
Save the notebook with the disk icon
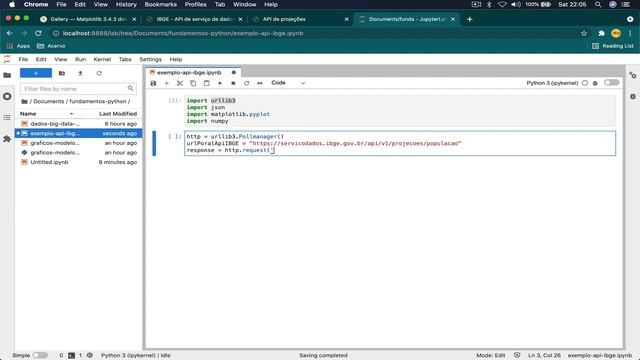(x=153, y=83)
